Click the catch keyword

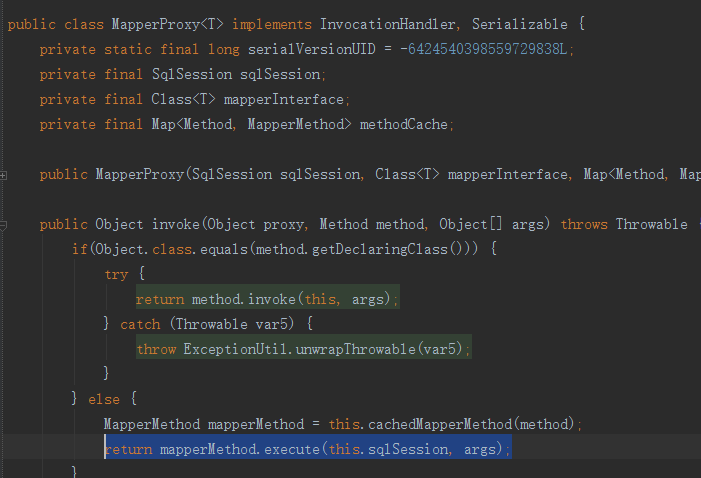pyautogui.click(x=140, y=324)
